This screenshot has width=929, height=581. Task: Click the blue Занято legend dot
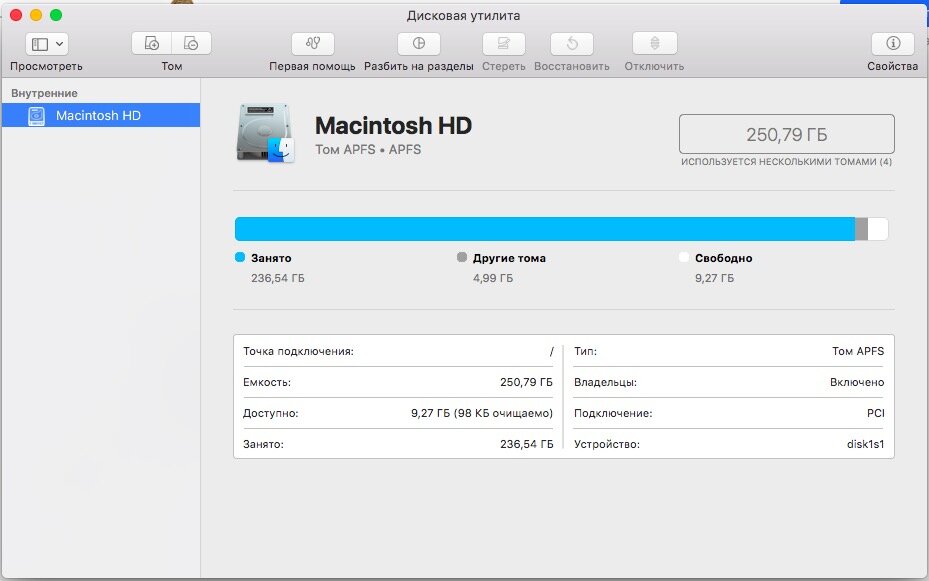[240, 257]
